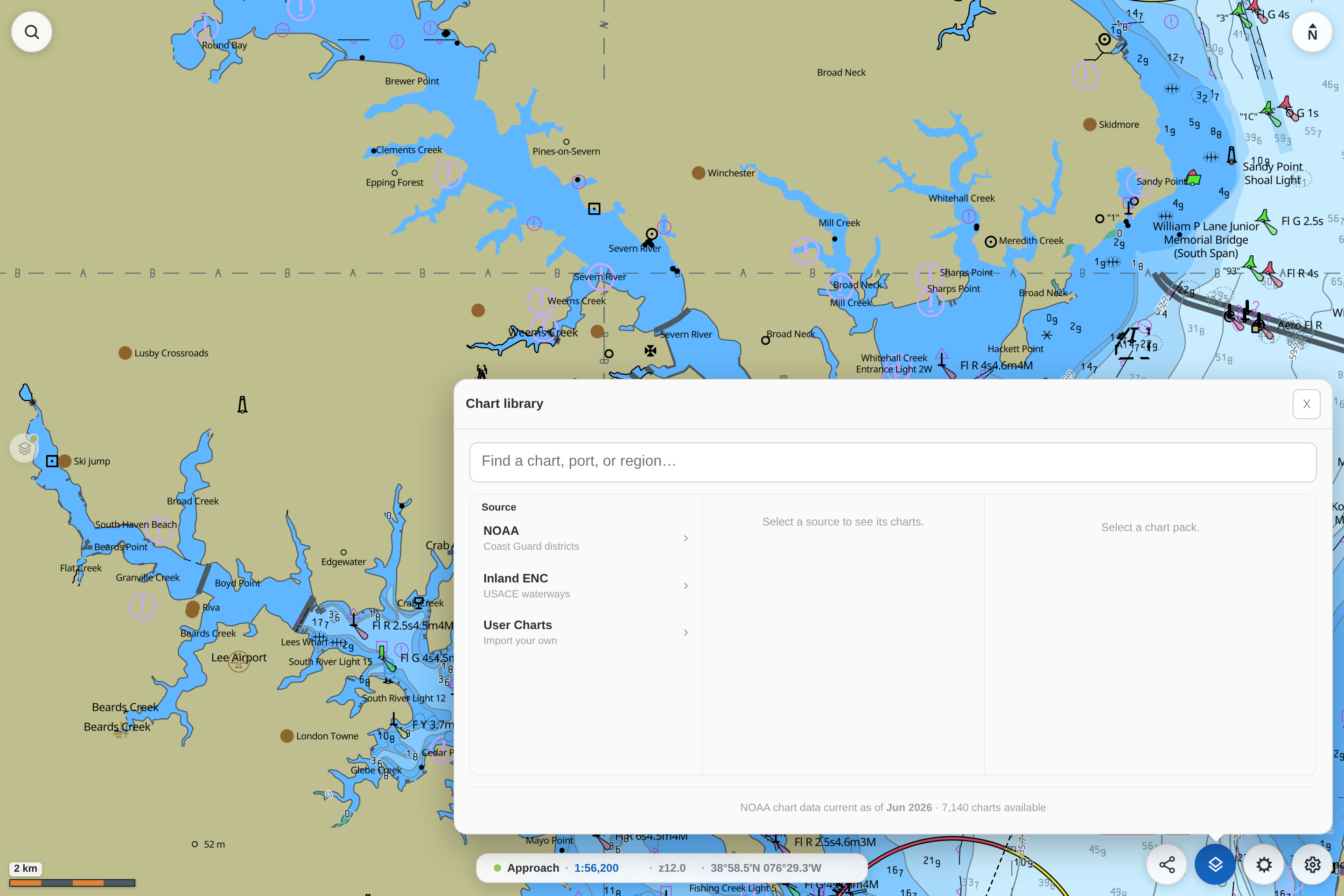Screen dimensions: 1344x896
Task: Toggle the active blue chart layers button
Action: point(1215,865)
